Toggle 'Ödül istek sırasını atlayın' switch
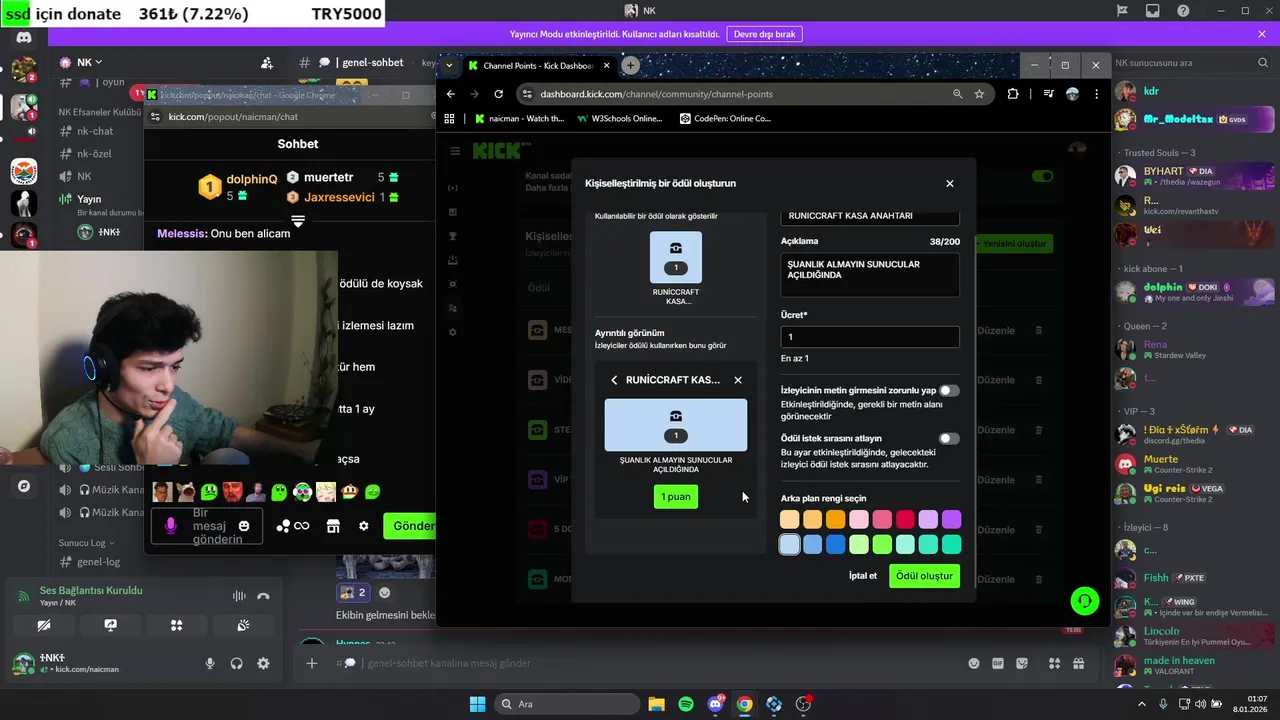The image size is (1280, 720). click(949, 439)
